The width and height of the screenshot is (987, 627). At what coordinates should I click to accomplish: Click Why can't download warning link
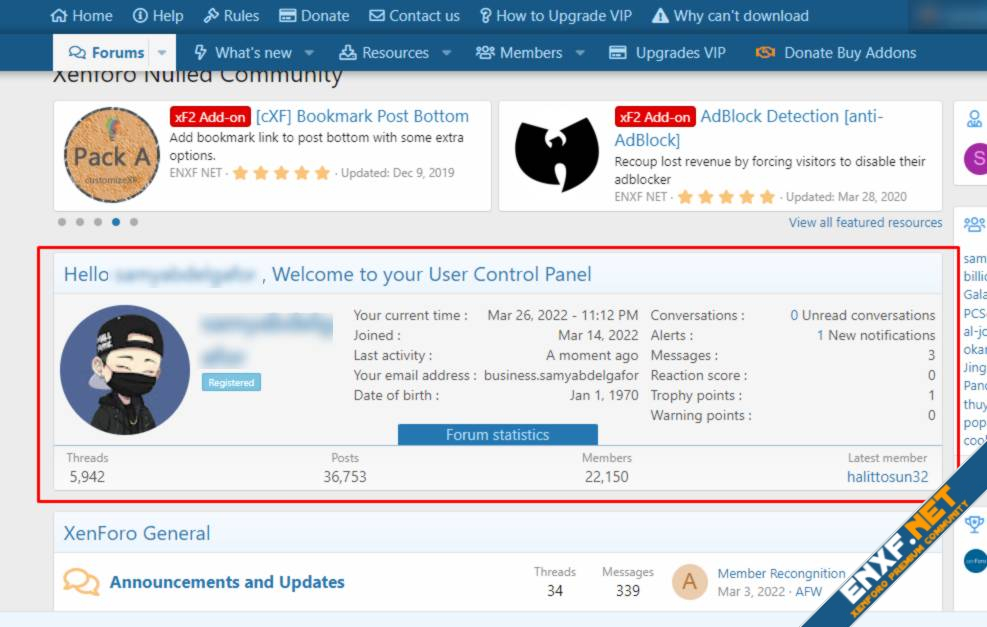(x=730, y=16)
